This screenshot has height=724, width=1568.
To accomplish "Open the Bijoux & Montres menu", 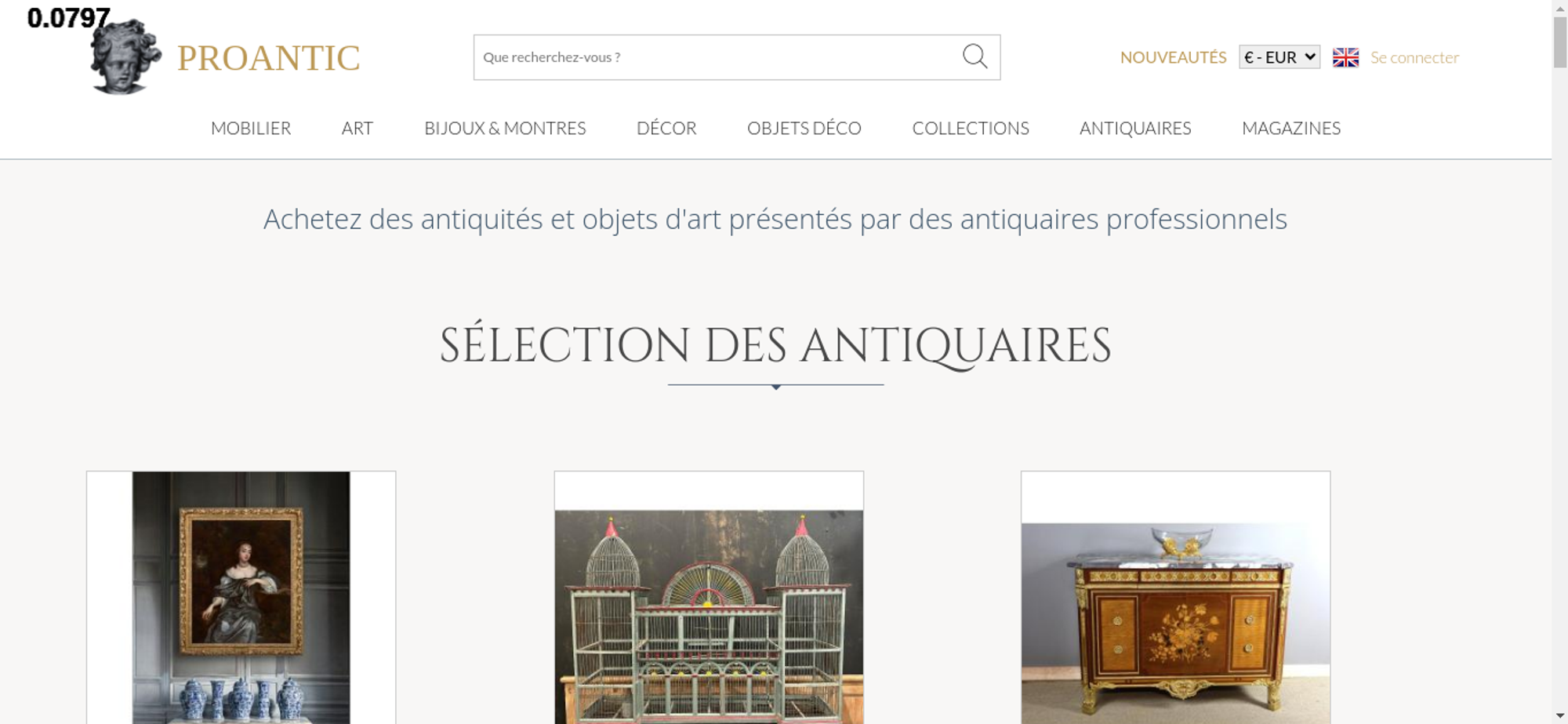I will pos(505,128).
